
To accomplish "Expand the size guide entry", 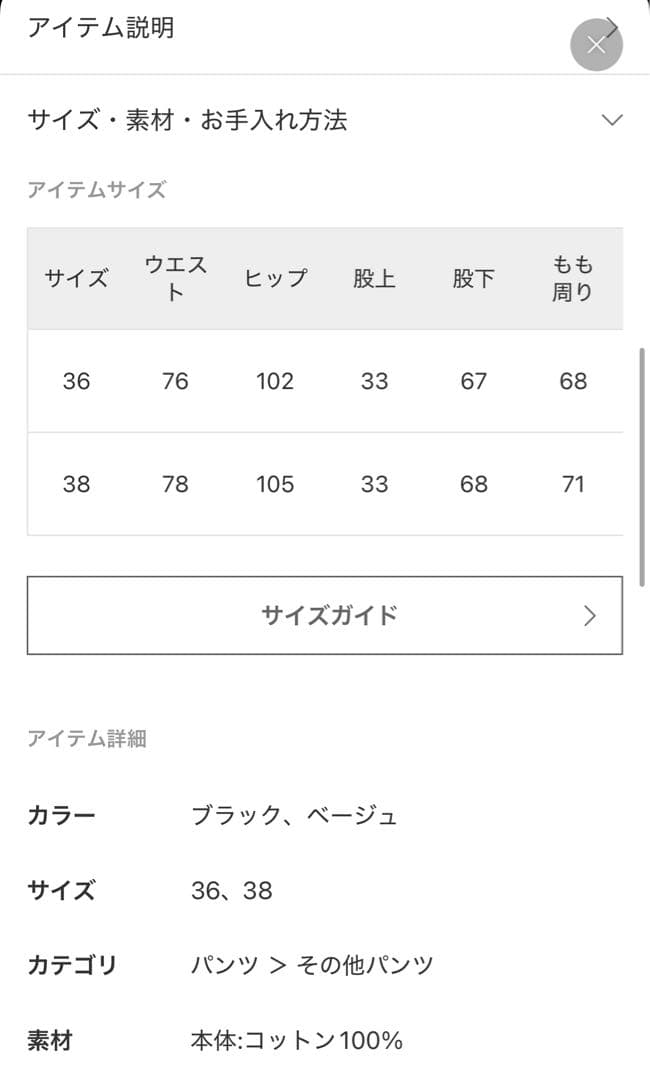I will point(325,616).
